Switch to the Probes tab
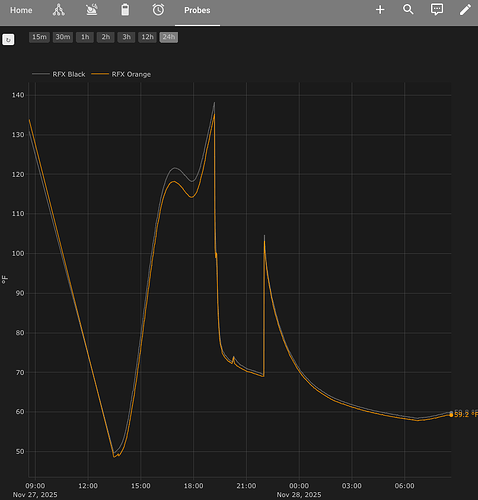478x500 pixels. pos(197,10)
